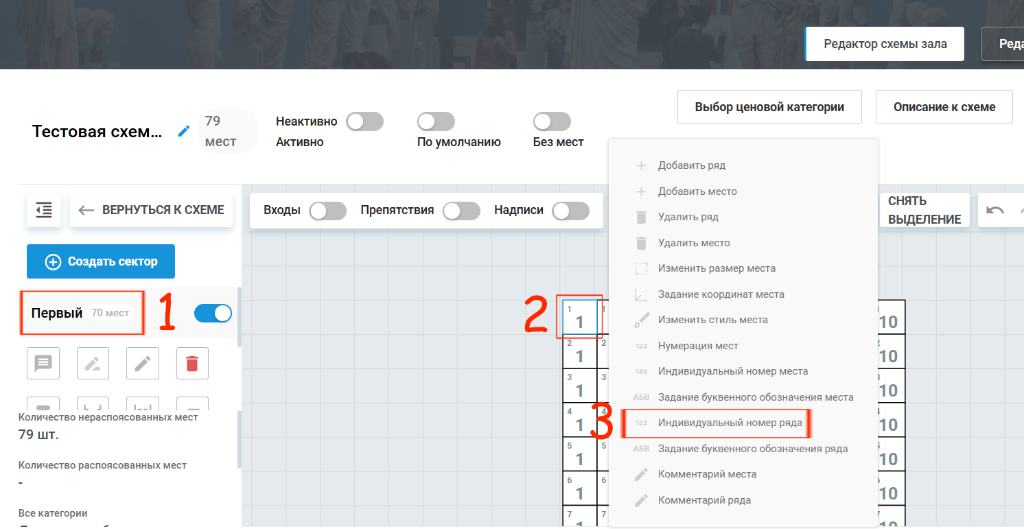Toggle the Первый sector blue switch

click(x=213, y=313)
